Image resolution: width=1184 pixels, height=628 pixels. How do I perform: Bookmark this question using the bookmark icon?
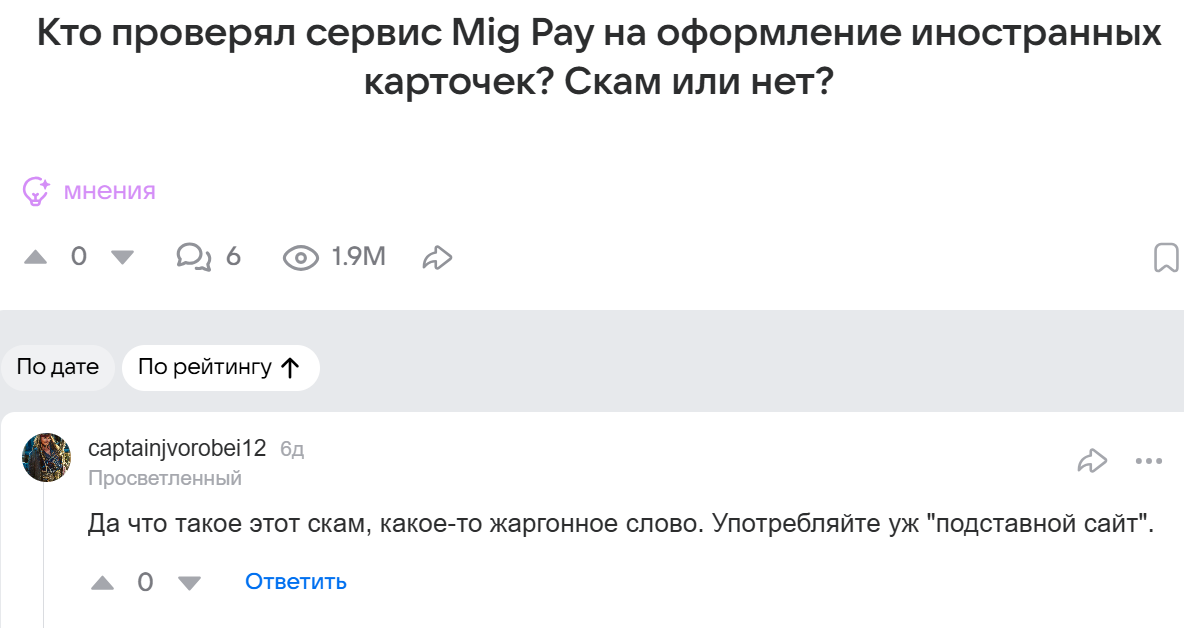click(1164, 257)
